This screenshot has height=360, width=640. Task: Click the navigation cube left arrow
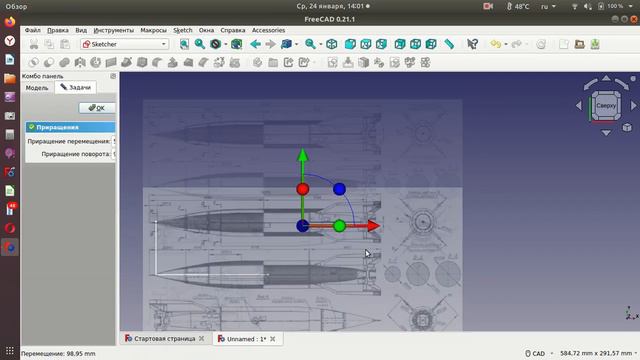point(579,105)
